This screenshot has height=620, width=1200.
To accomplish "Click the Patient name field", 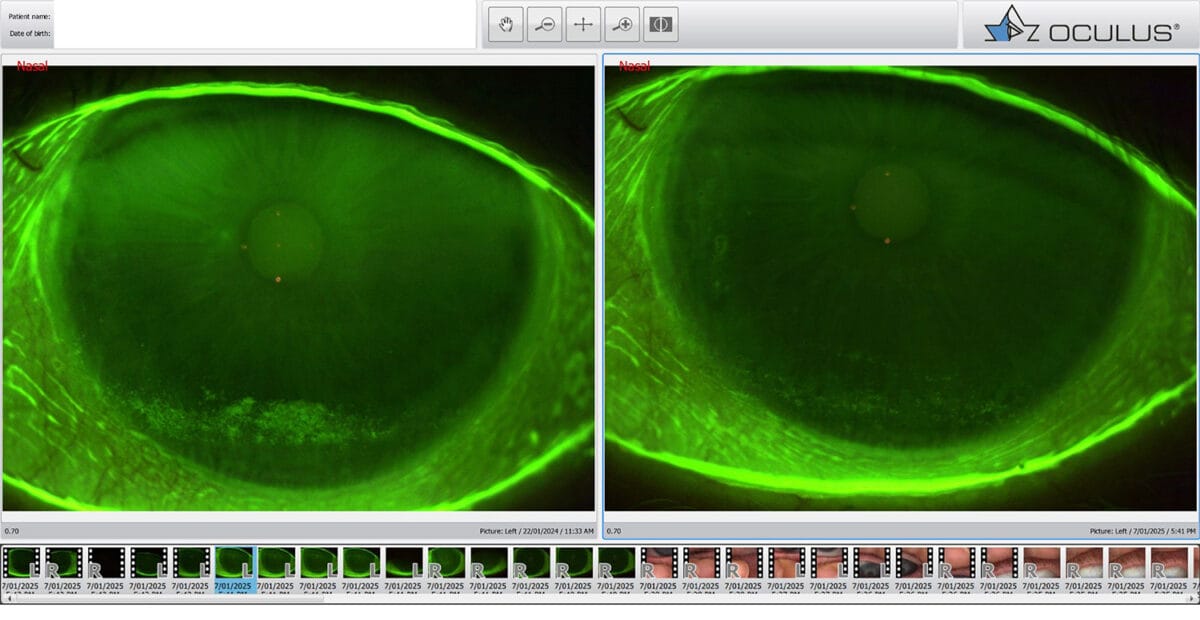I will click(x=264, y=15).
